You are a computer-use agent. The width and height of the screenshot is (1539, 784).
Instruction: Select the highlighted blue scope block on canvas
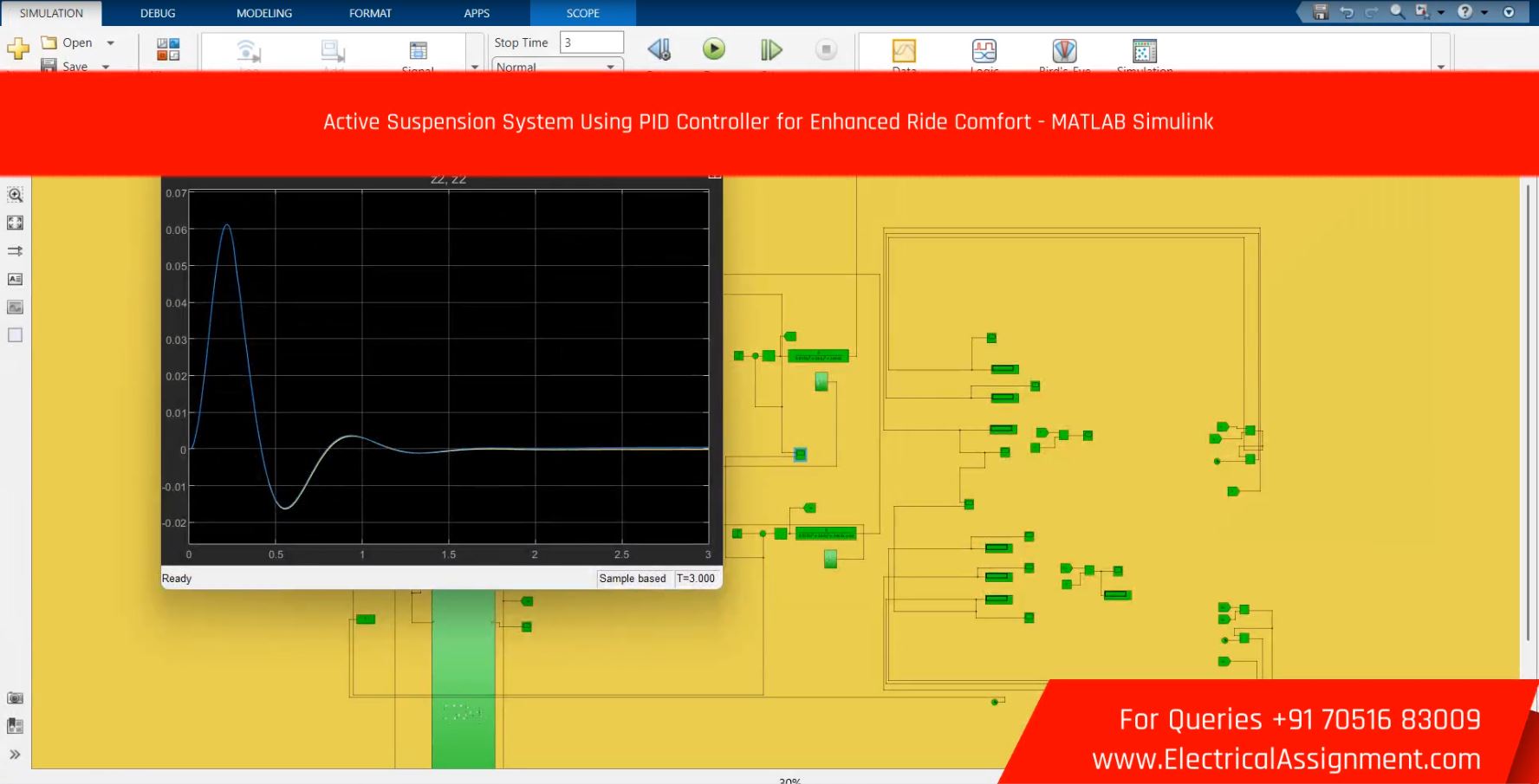pos(800,455)
